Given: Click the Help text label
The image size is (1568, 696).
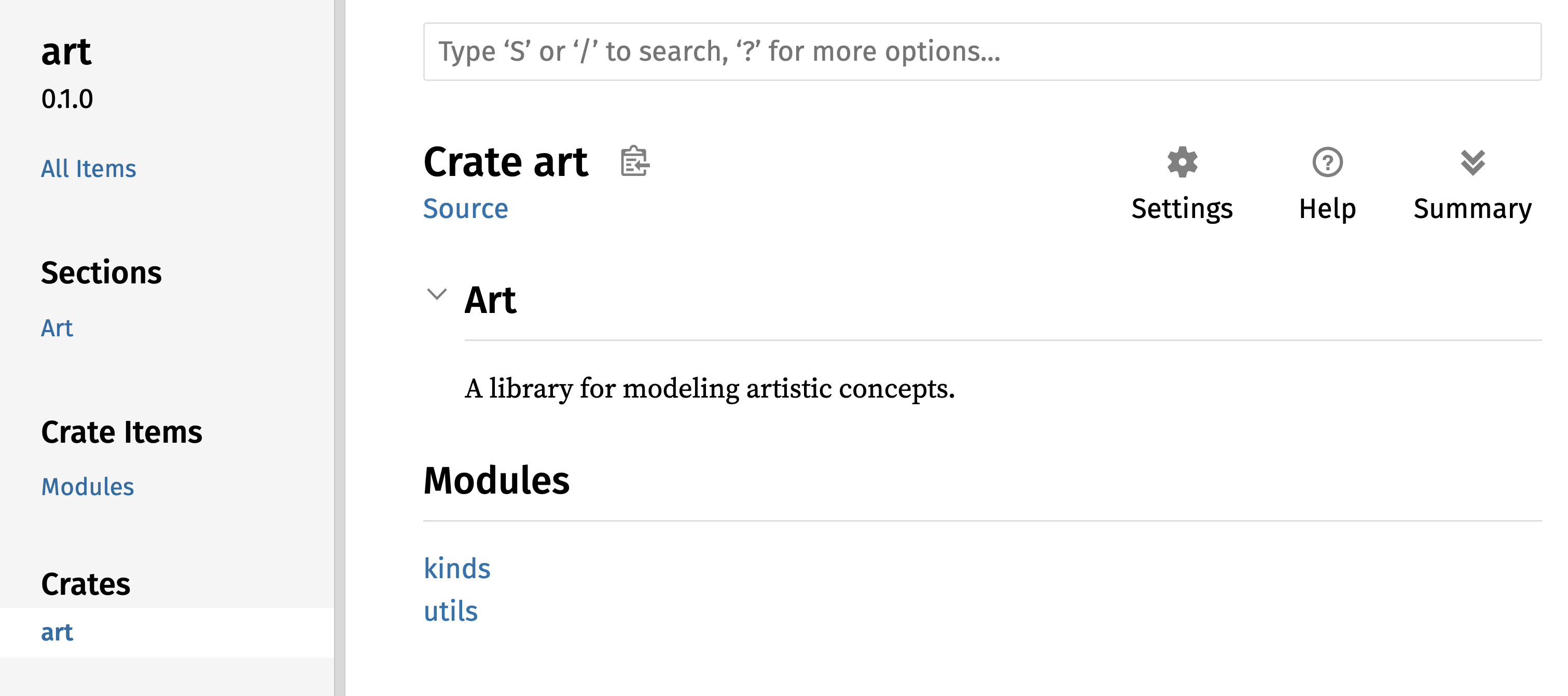Looking at the screenshot, I should [x=1327, y=208].
